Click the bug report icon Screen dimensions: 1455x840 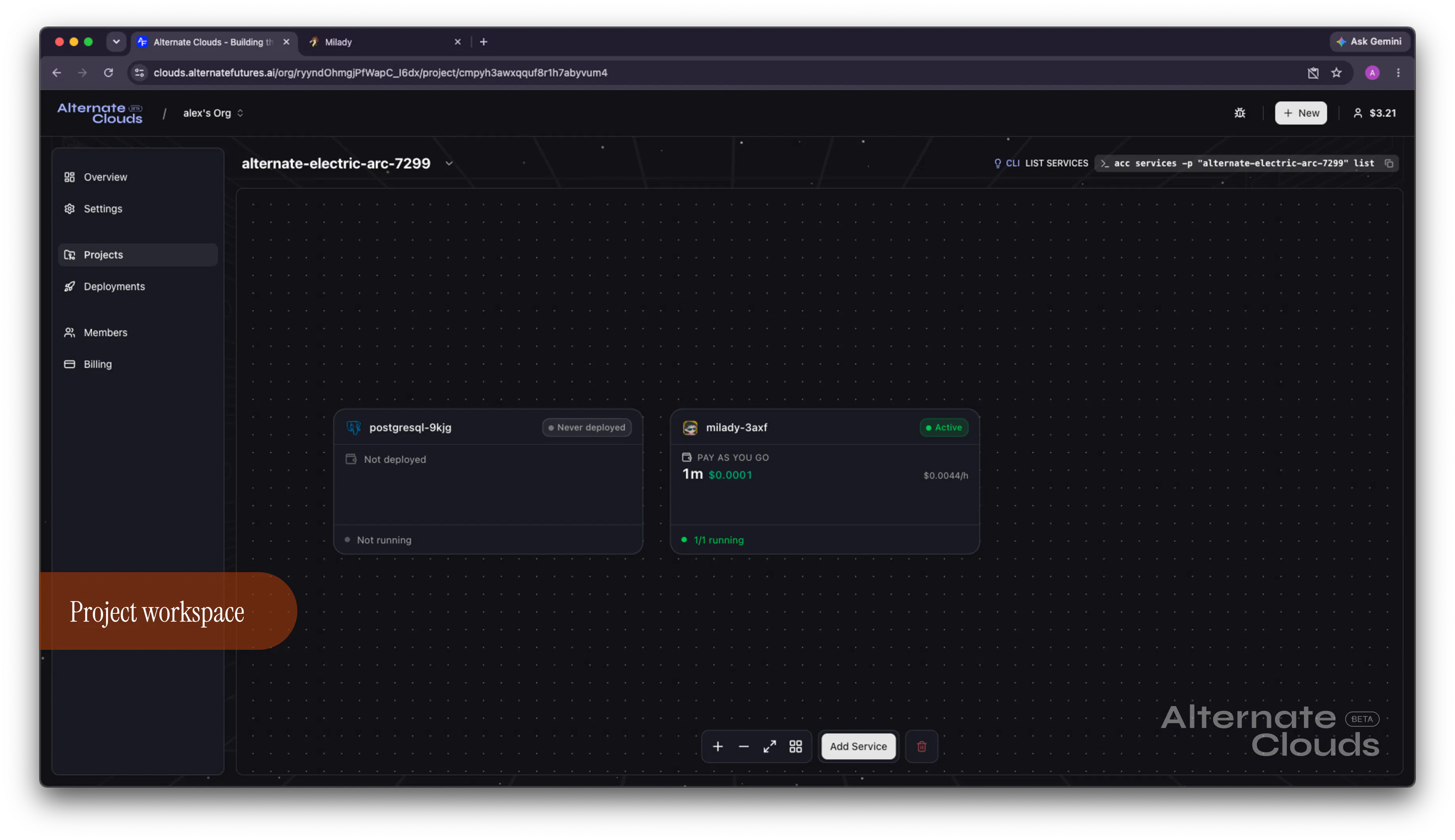click(1239, 113)
